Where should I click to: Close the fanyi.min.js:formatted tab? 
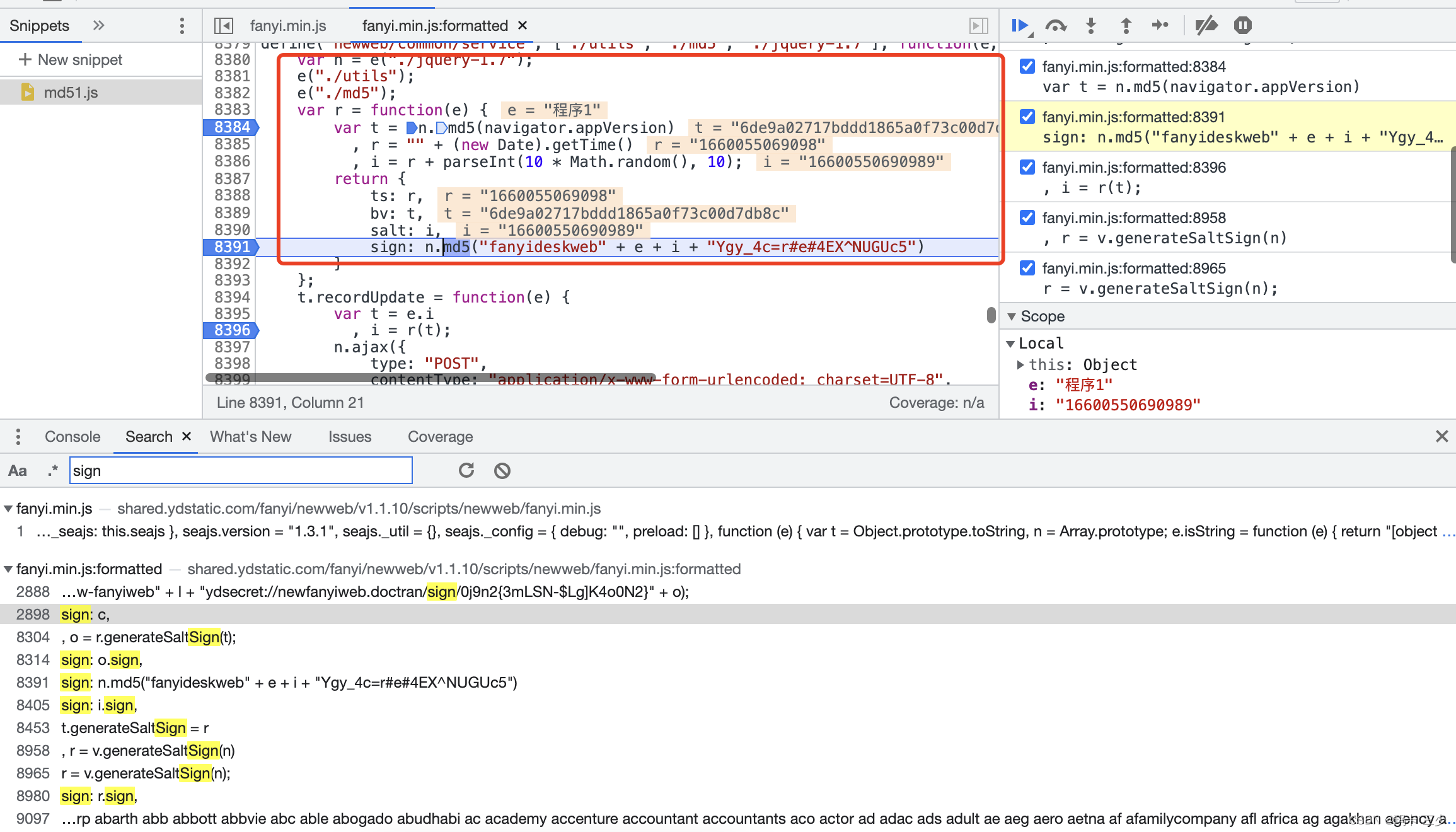(523, 26)
